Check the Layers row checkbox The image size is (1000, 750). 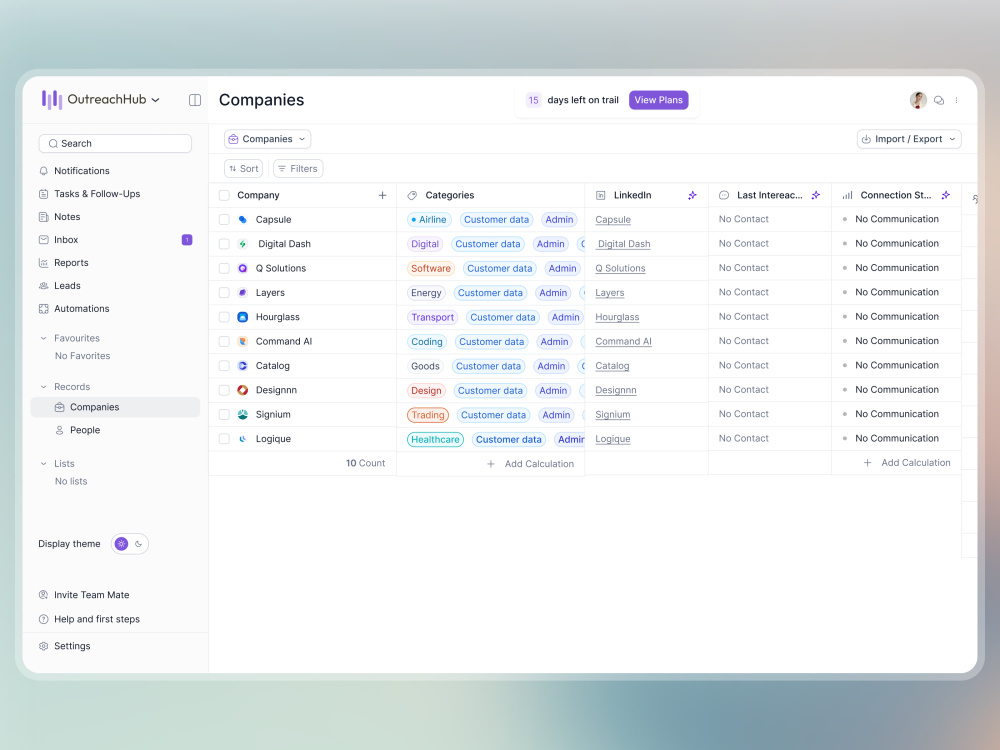(x=224, y=293)
